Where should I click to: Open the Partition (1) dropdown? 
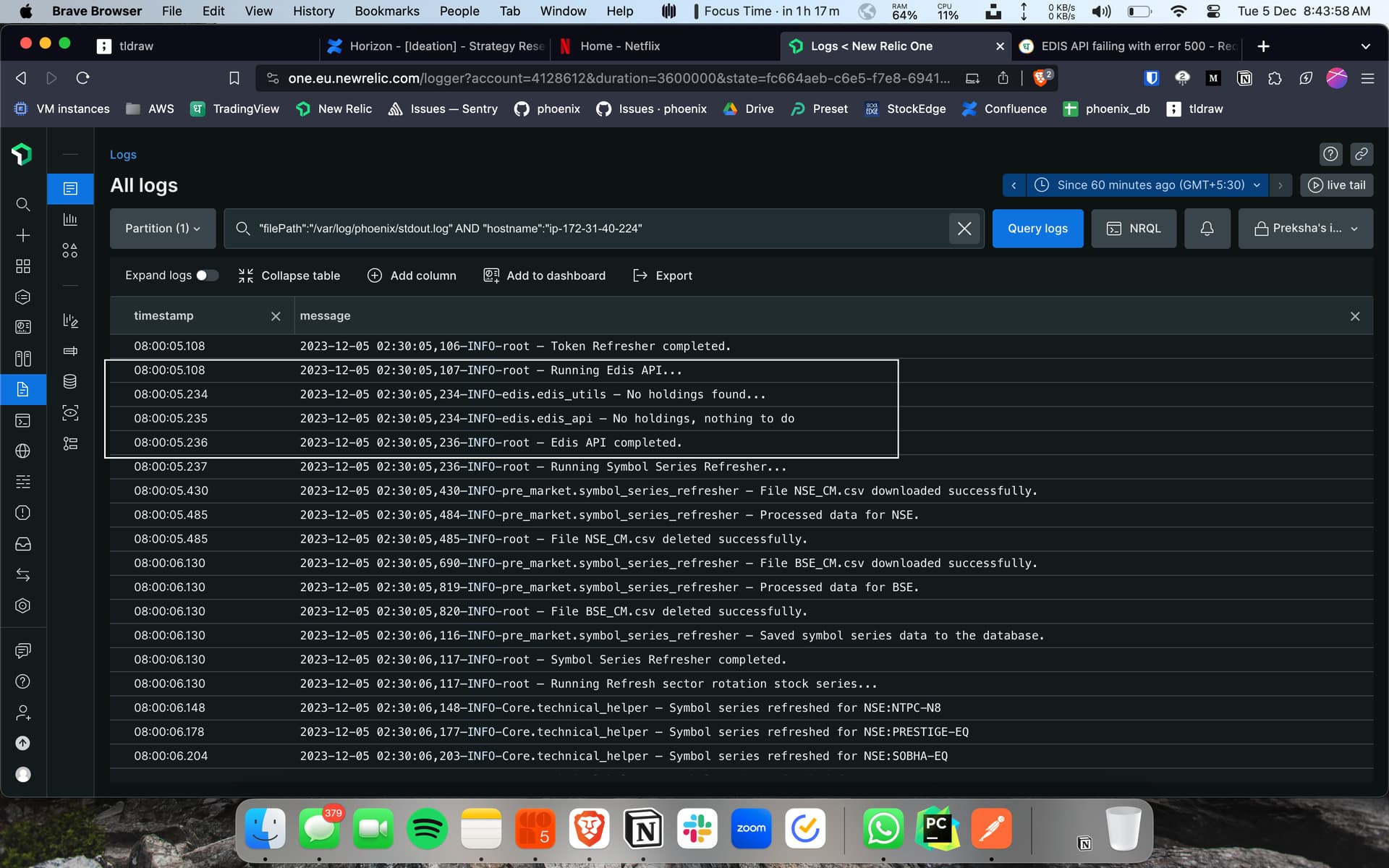(163, 229)
